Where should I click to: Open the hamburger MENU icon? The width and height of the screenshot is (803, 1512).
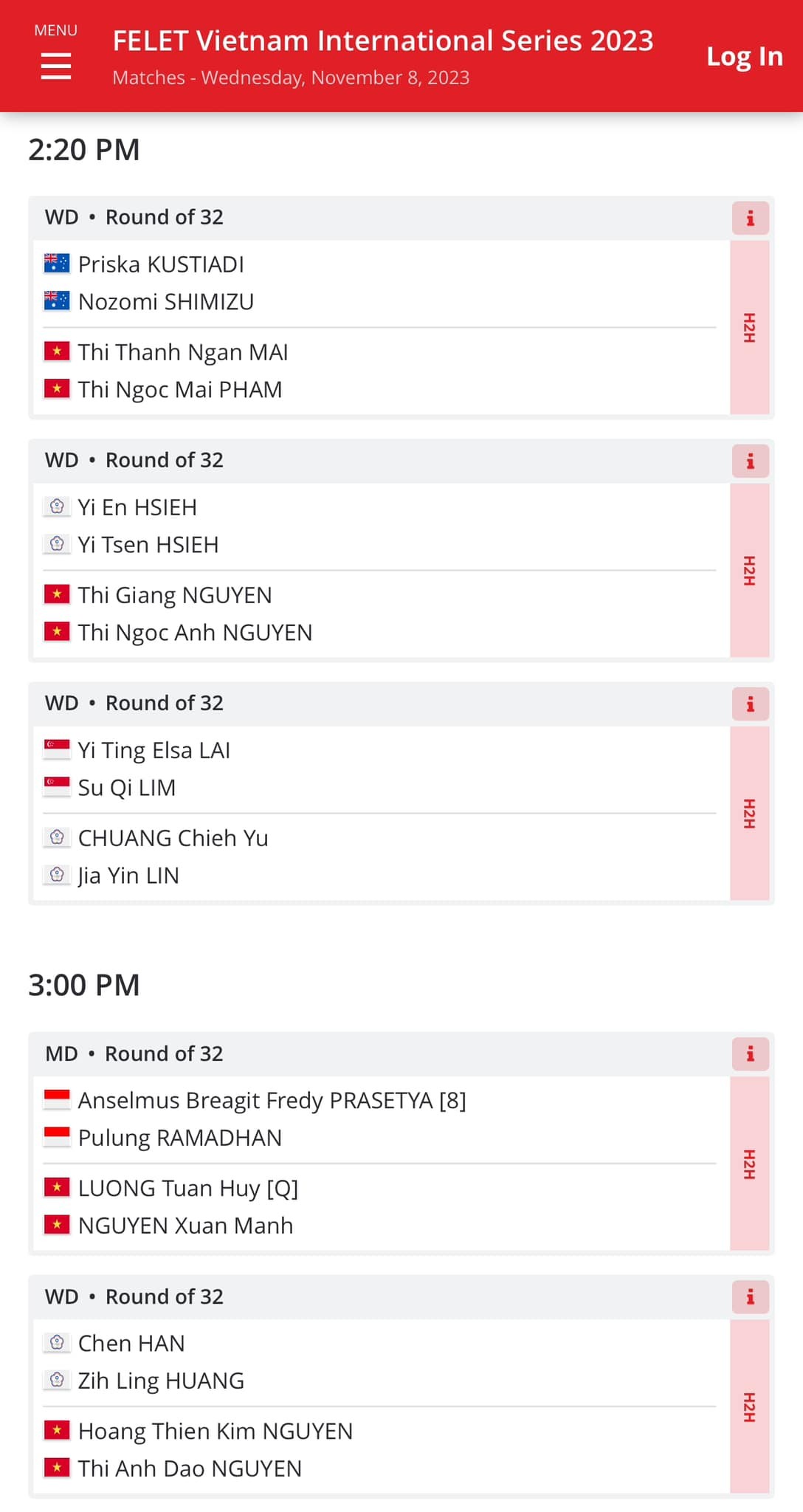pos(56,65)
